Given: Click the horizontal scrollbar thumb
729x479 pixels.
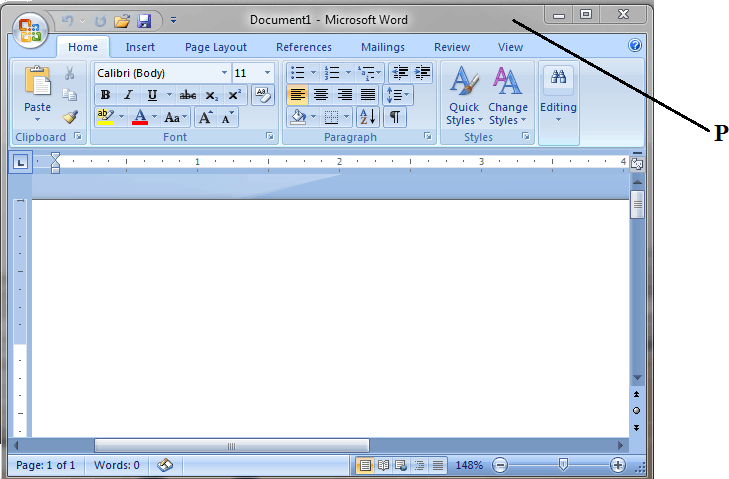Looking at the screenshot, I should (x=232, y=446).
